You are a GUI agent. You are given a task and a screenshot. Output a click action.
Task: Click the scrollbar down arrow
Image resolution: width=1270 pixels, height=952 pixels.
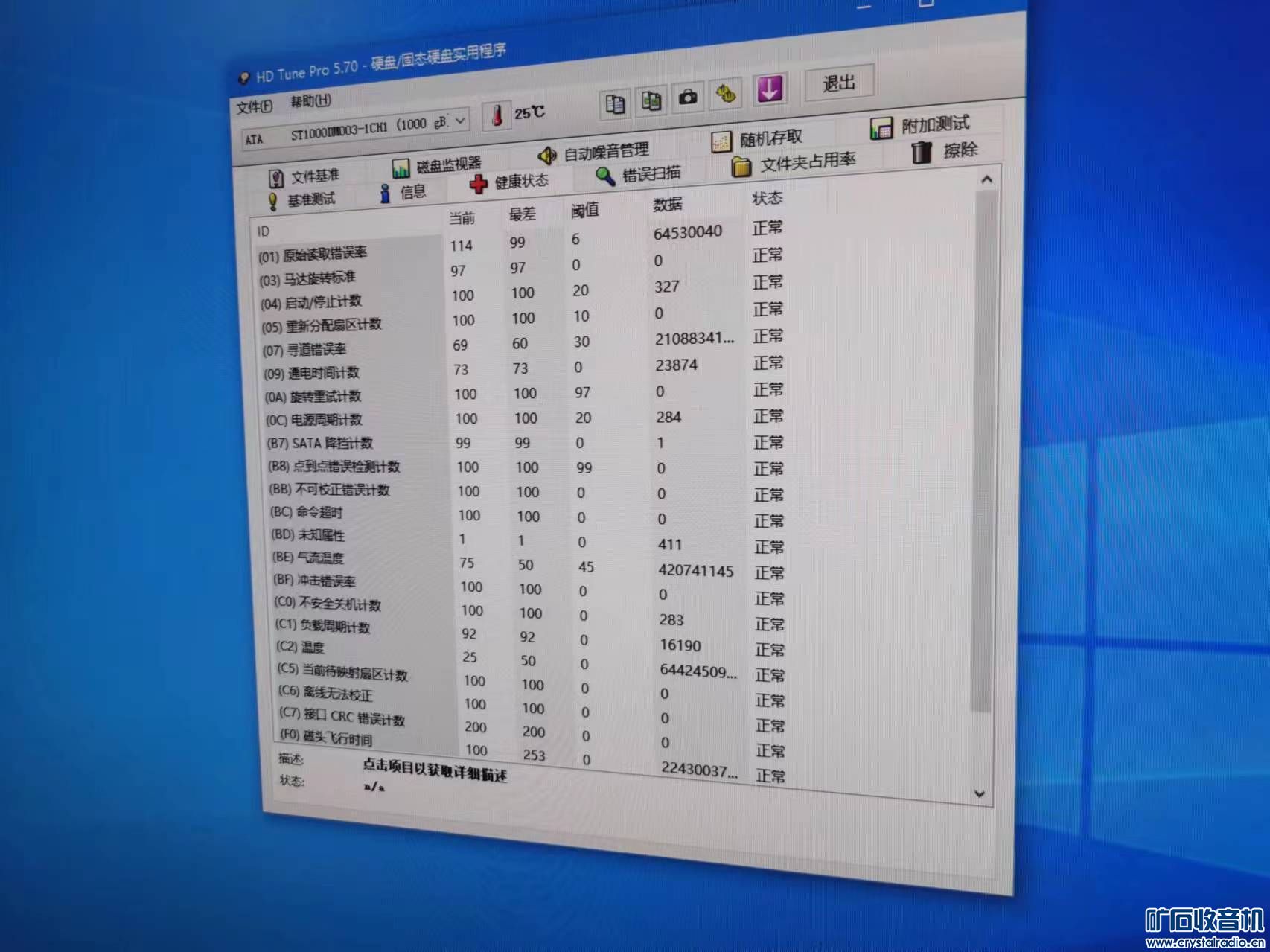980,794
